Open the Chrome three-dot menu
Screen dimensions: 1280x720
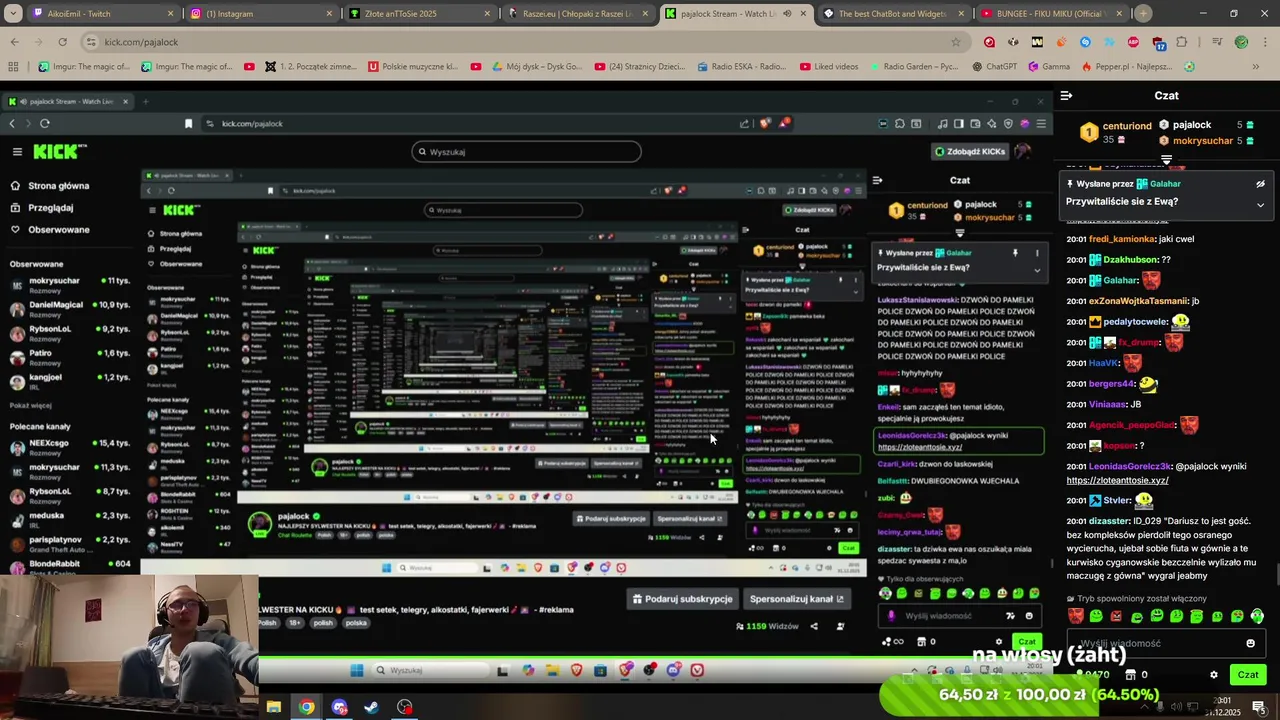pyautogui.click(x=1265, y=42)
